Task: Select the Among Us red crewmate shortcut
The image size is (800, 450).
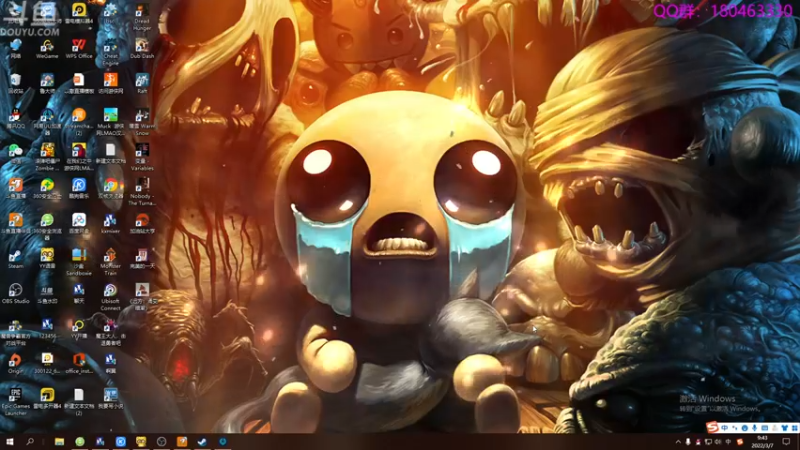Action: [79, 157]
